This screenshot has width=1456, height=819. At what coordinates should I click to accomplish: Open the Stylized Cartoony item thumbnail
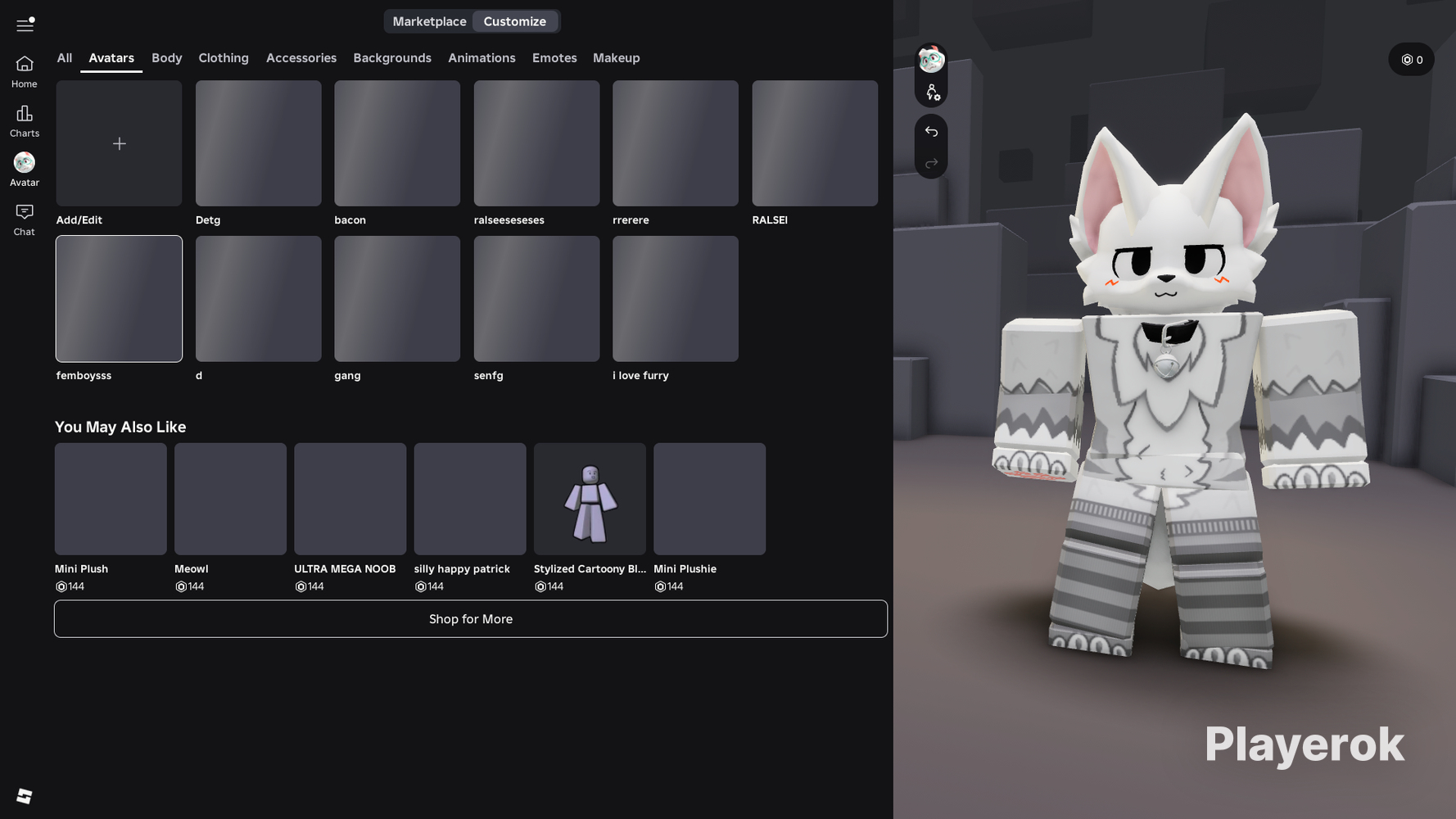coord(590,499)
